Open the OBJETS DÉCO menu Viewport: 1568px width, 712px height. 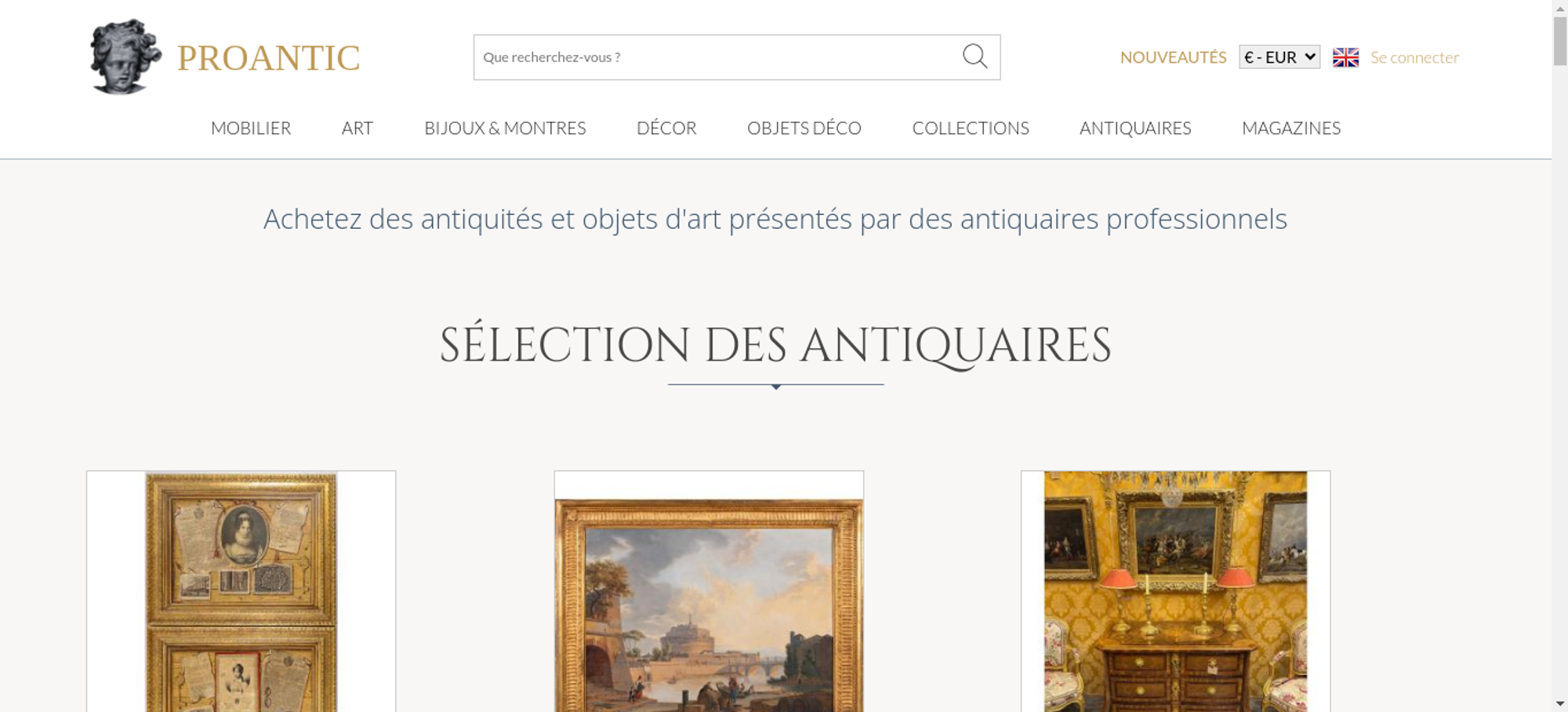pyautogui.click(x=804, y=128)
